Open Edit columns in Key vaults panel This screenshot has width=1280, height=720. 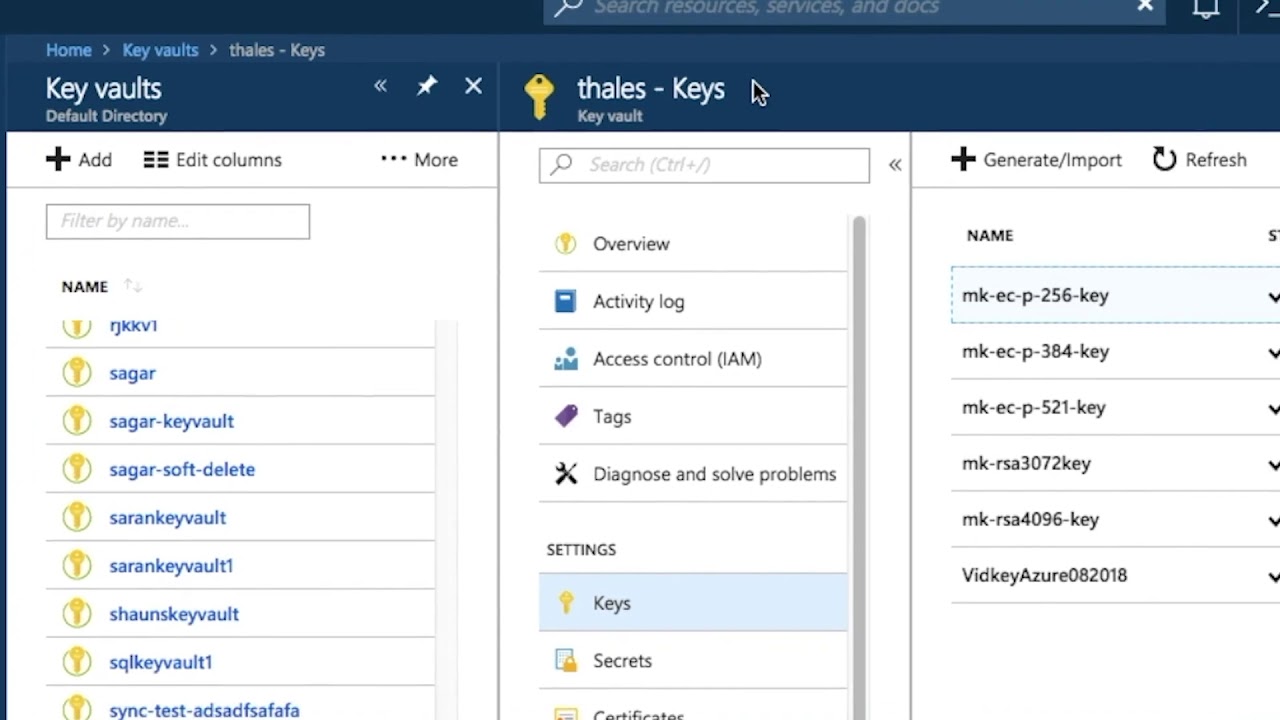coord(213,160)
